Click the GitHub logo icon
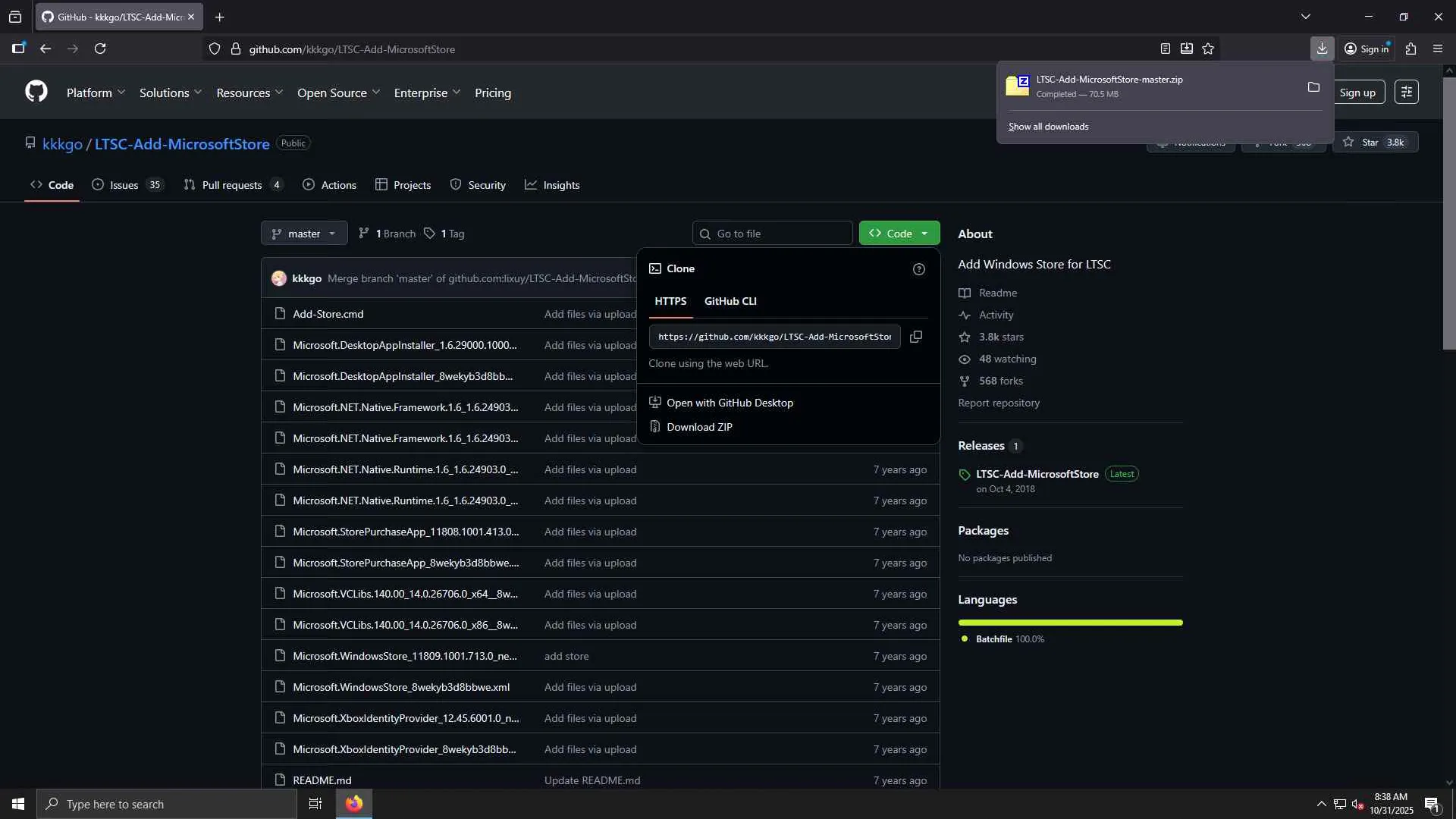1456x819 pixels. 36,93
